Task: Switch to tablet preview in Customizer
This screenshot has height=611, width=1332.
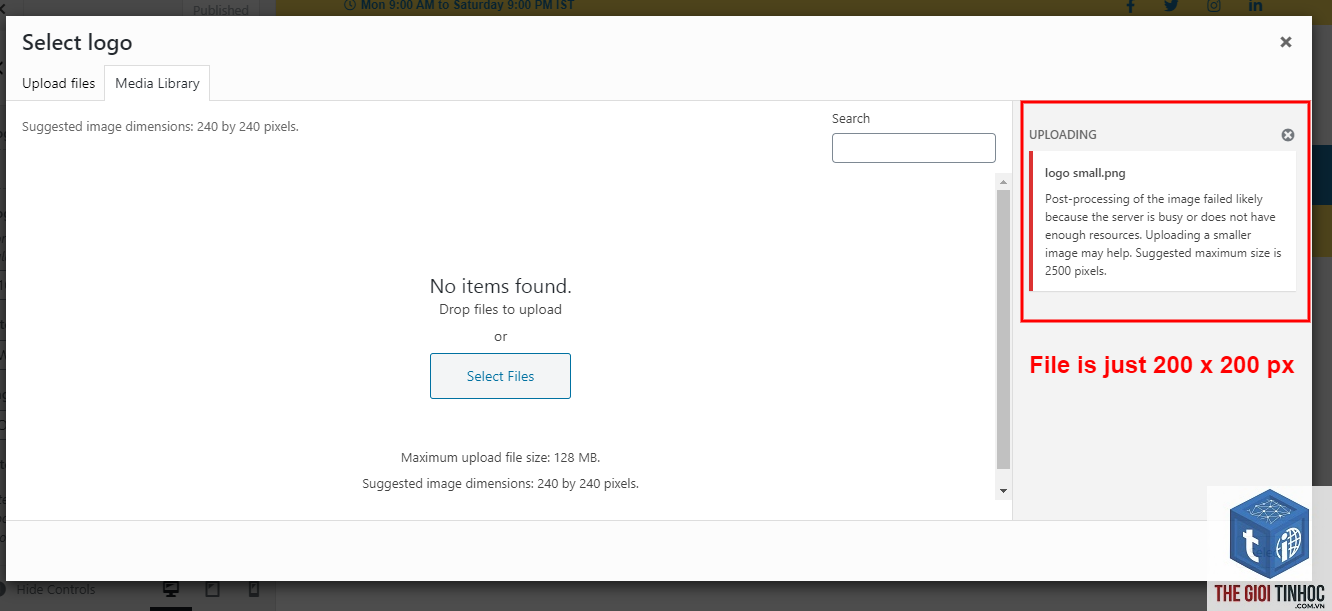Action: coord(212,590)
